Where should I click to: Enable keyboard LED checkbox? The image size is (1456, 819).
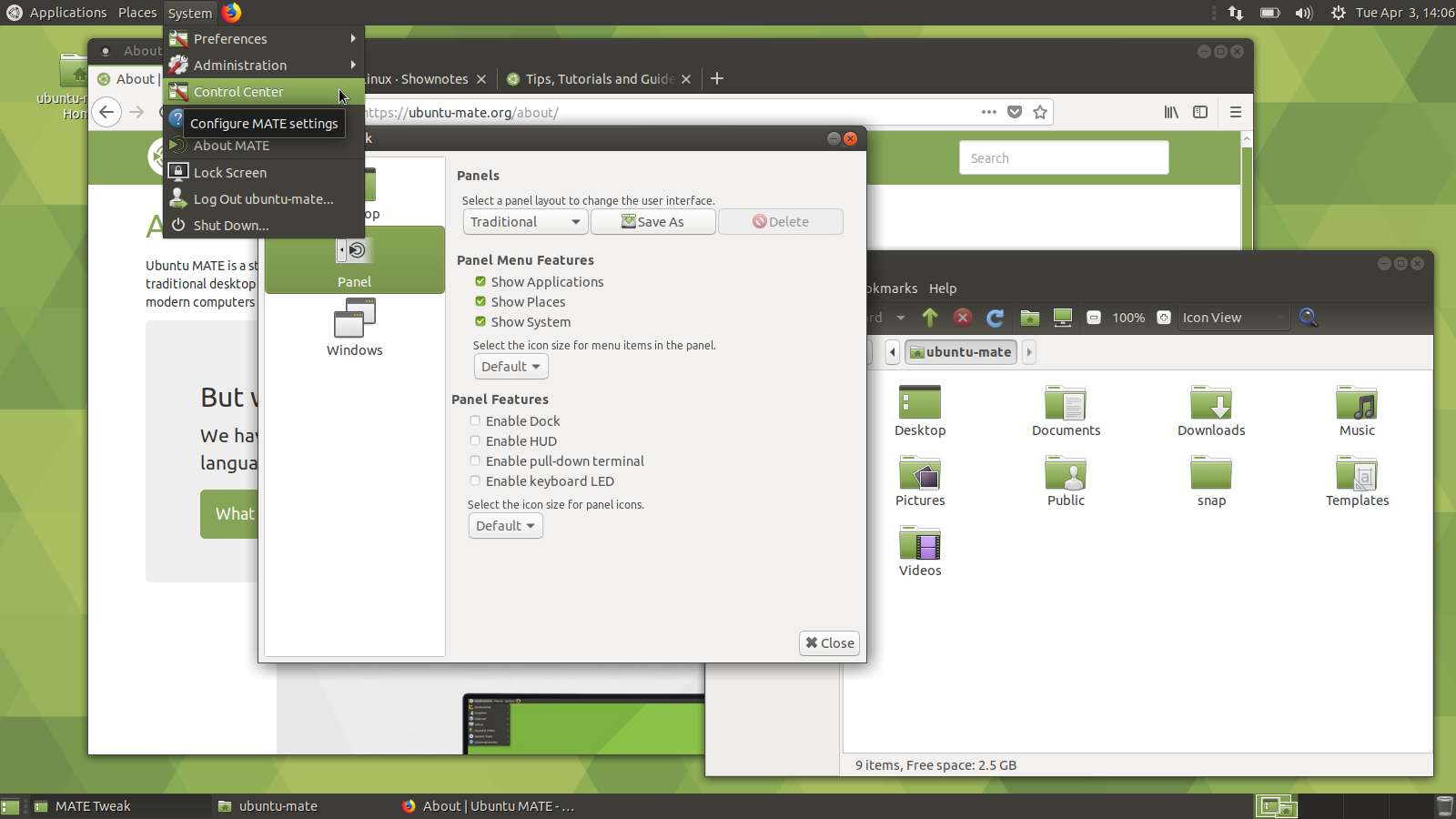coord(475,480)
